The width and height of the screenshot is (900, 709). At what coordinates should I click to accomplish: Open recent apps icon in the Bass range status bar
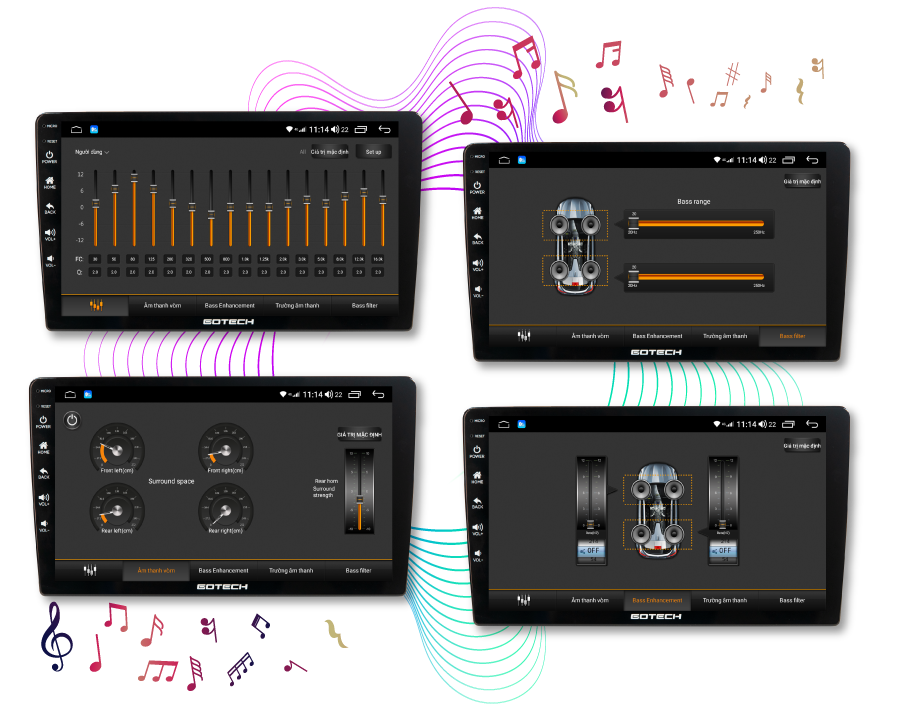point(788,160)
